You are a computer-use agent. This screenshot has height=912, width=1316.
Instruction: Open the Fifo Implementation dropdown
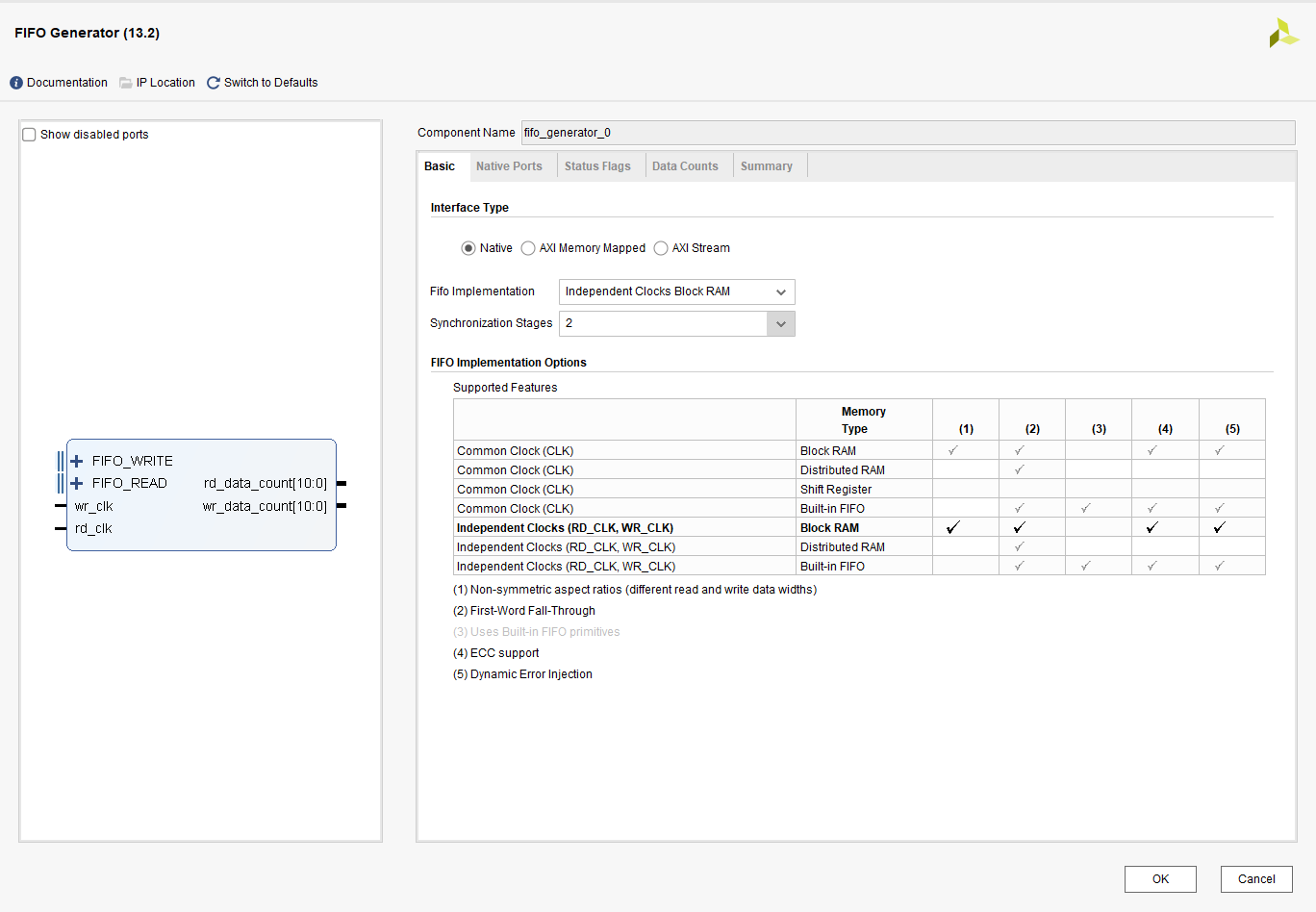pyautogui.click(x=676, y=291)
